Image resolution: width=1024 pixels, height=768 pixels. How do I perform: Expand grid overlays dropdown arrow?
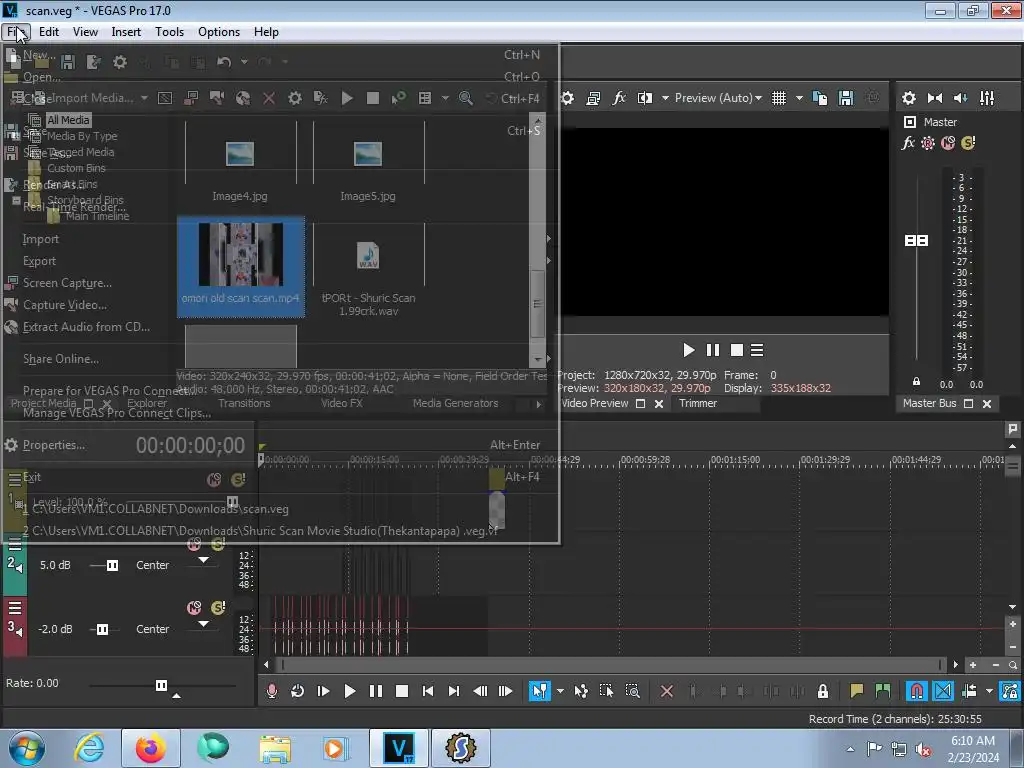[799, 98]
